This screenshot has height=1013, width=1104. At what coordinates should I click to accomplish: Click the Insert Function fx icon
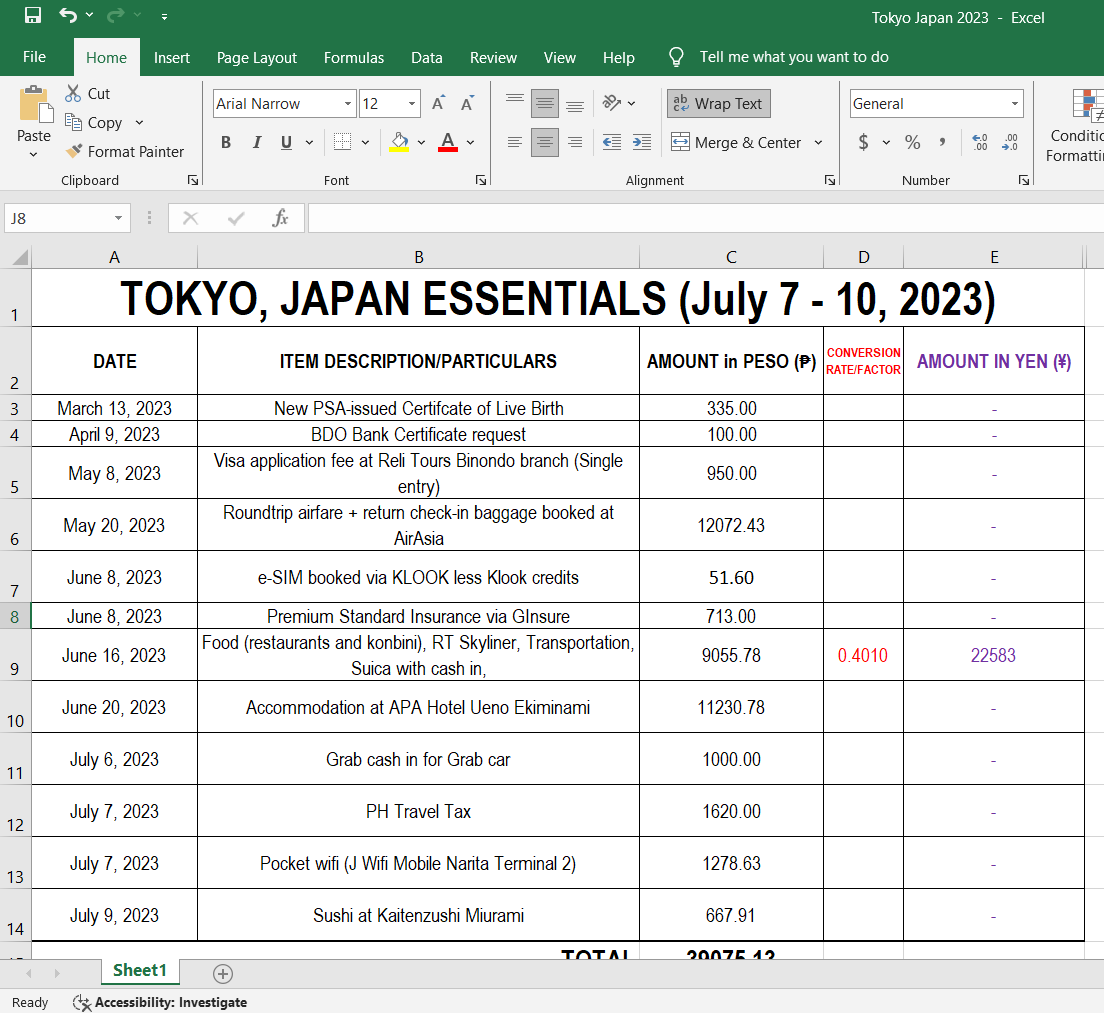(280, 218)
